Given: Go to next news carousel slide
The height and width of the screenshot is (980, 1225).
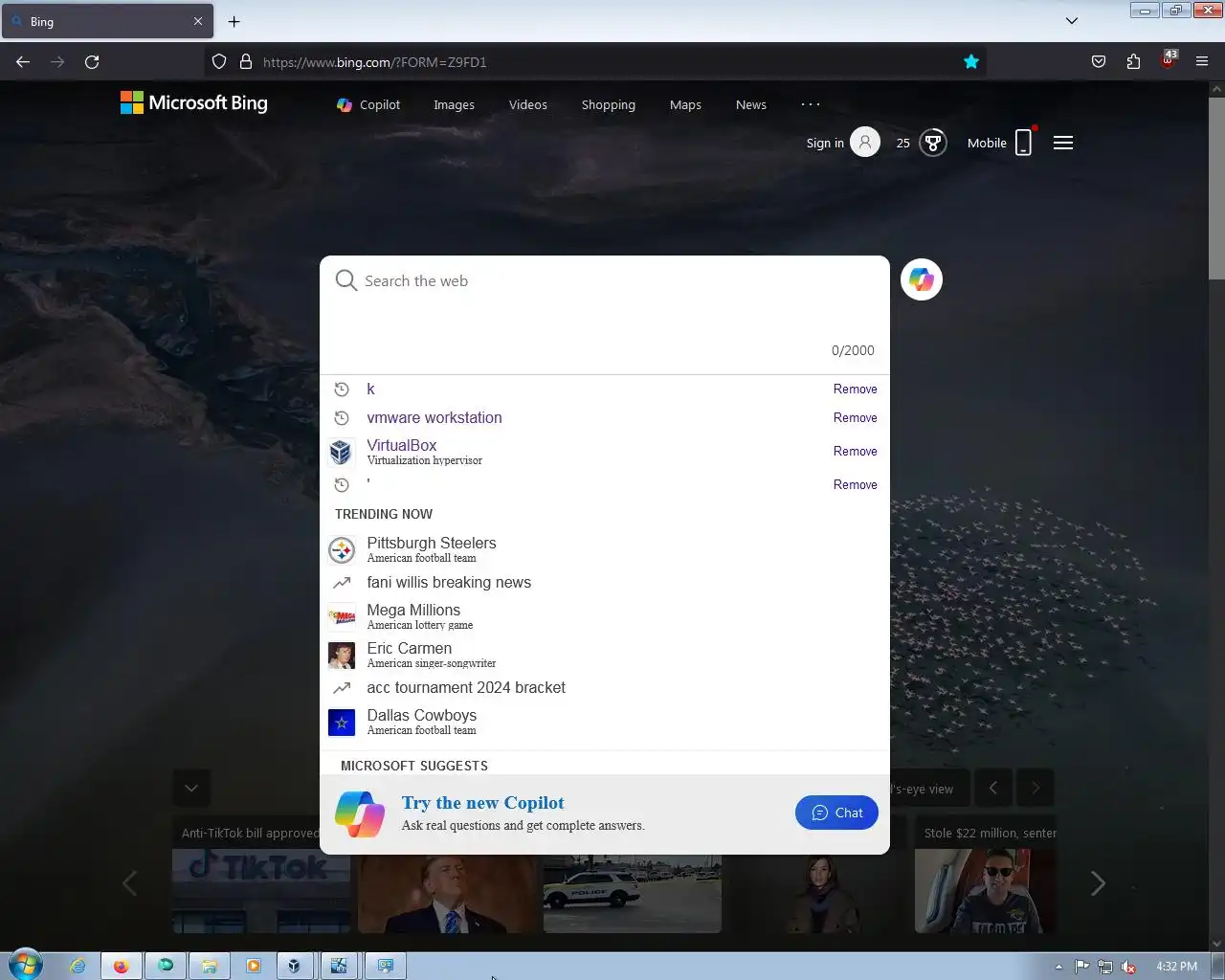Looking at the screenshot, I should [1098, 883].
